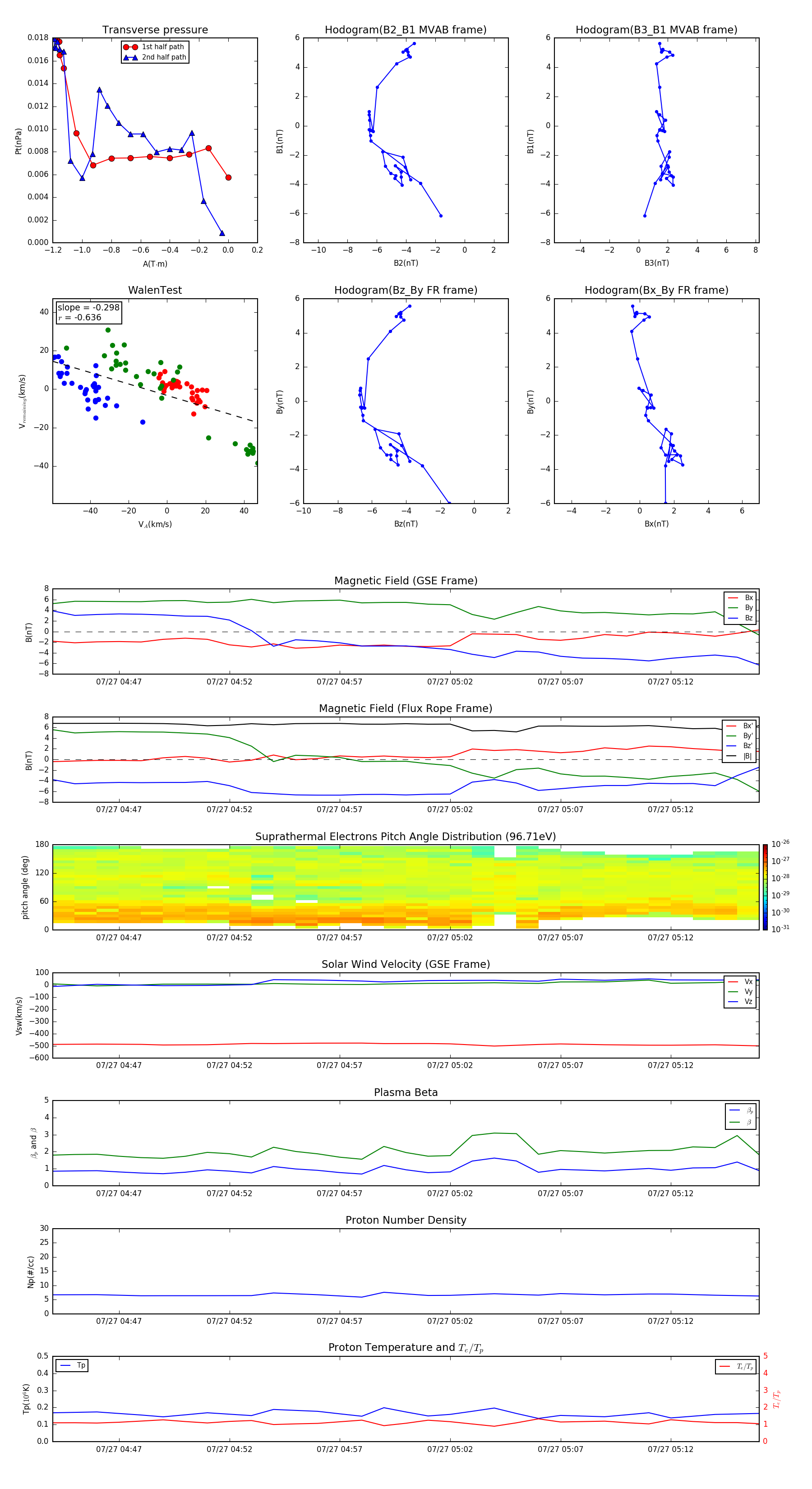Click 'Hodogram(Bx_By FR frame)' title
Image resolution: width=812 pixels, height=1489 pixels.
[x=656, y=290]
